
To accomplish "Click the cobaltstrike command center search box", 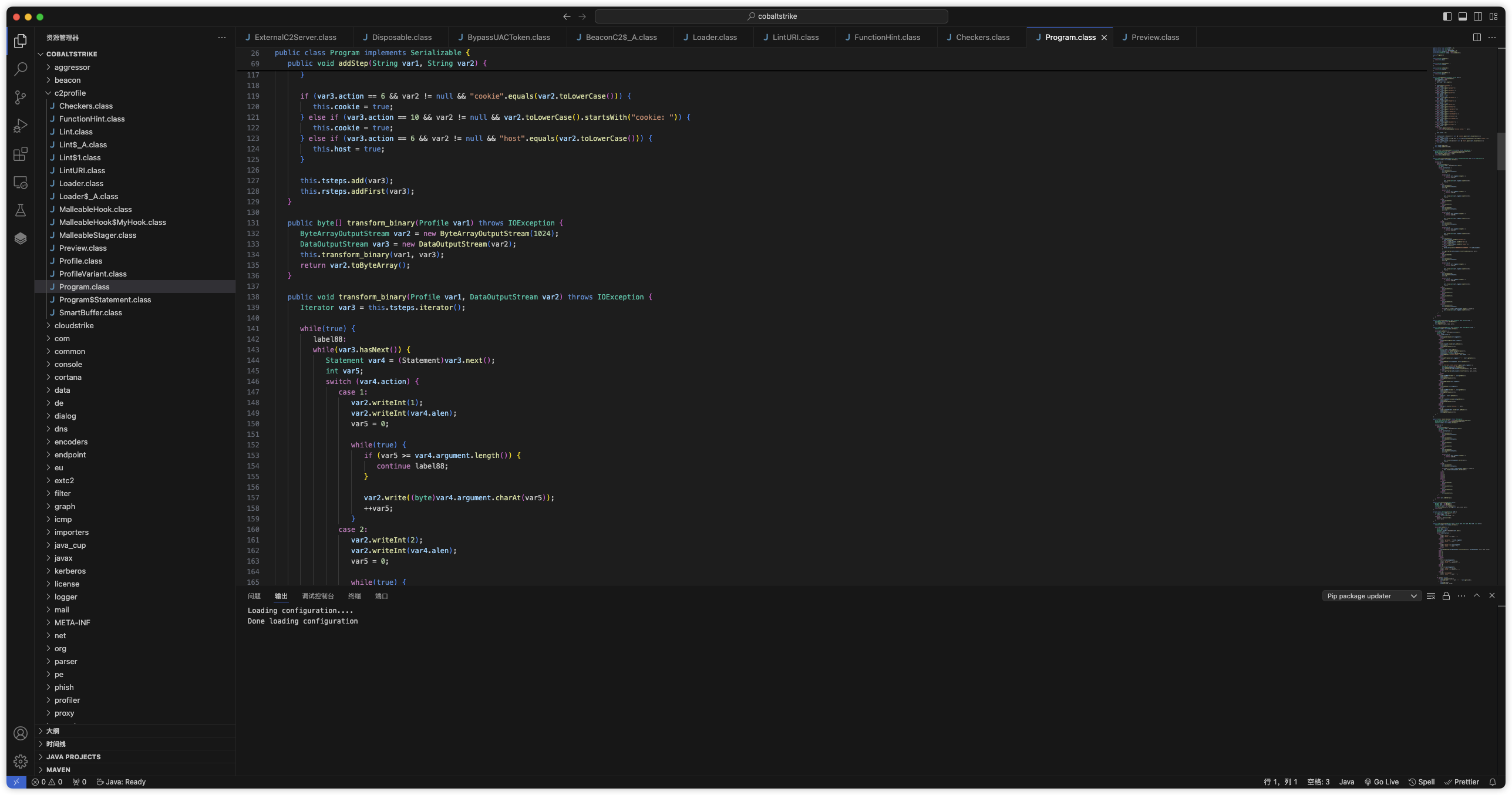I will [771, 16].
